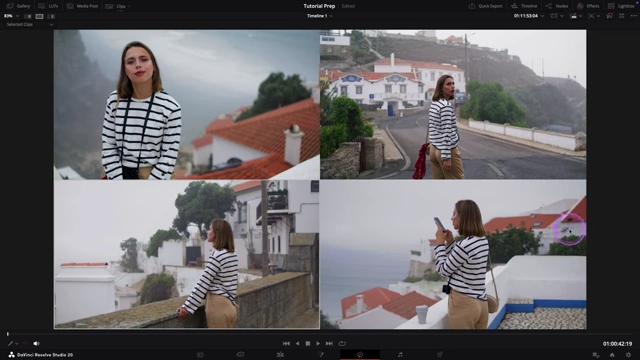Play the clip in reverse
The width and height of the screenshot is (640, 360).
coord(298,344)
